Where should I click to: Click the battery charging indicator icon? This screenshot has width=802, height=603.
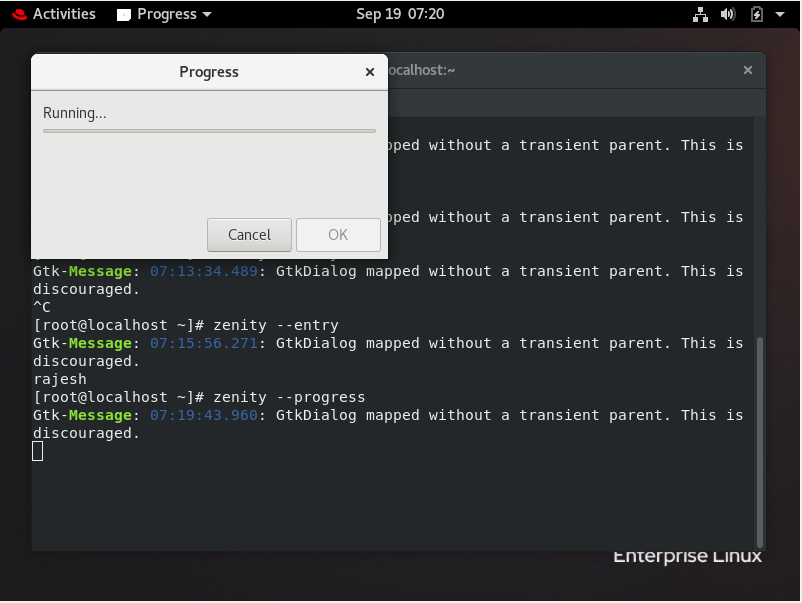(755, 14)
